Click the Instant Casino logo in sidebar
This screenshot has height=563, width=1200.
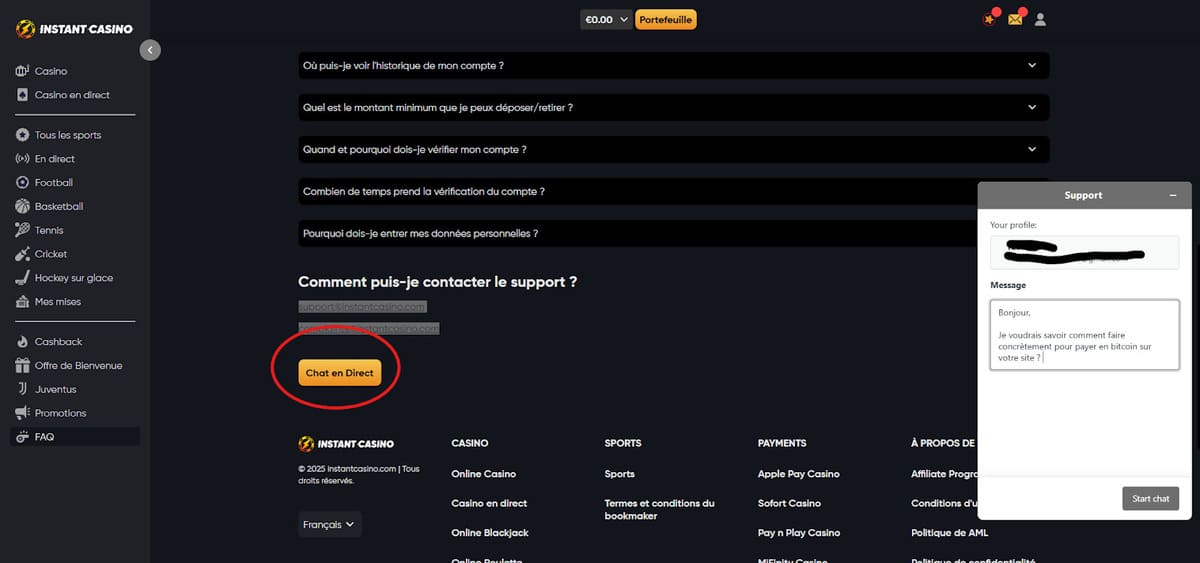74,29
